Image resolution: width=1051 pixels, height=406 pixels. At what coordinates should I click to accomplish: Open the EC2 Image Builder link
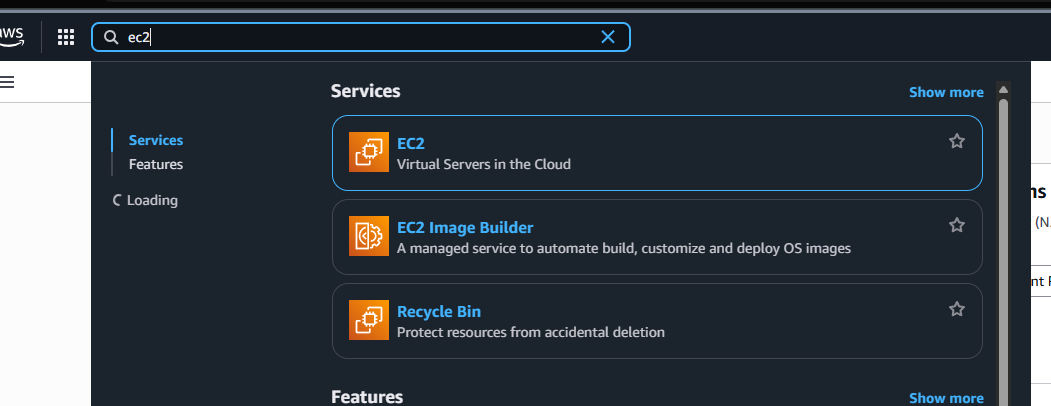point(465,228)
